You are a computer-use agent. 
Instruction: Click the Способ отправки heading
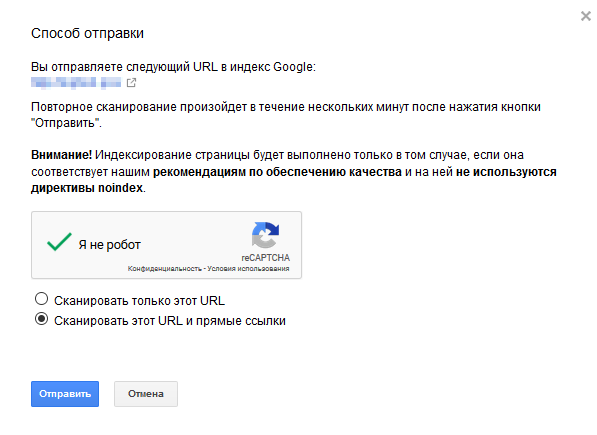87,33
